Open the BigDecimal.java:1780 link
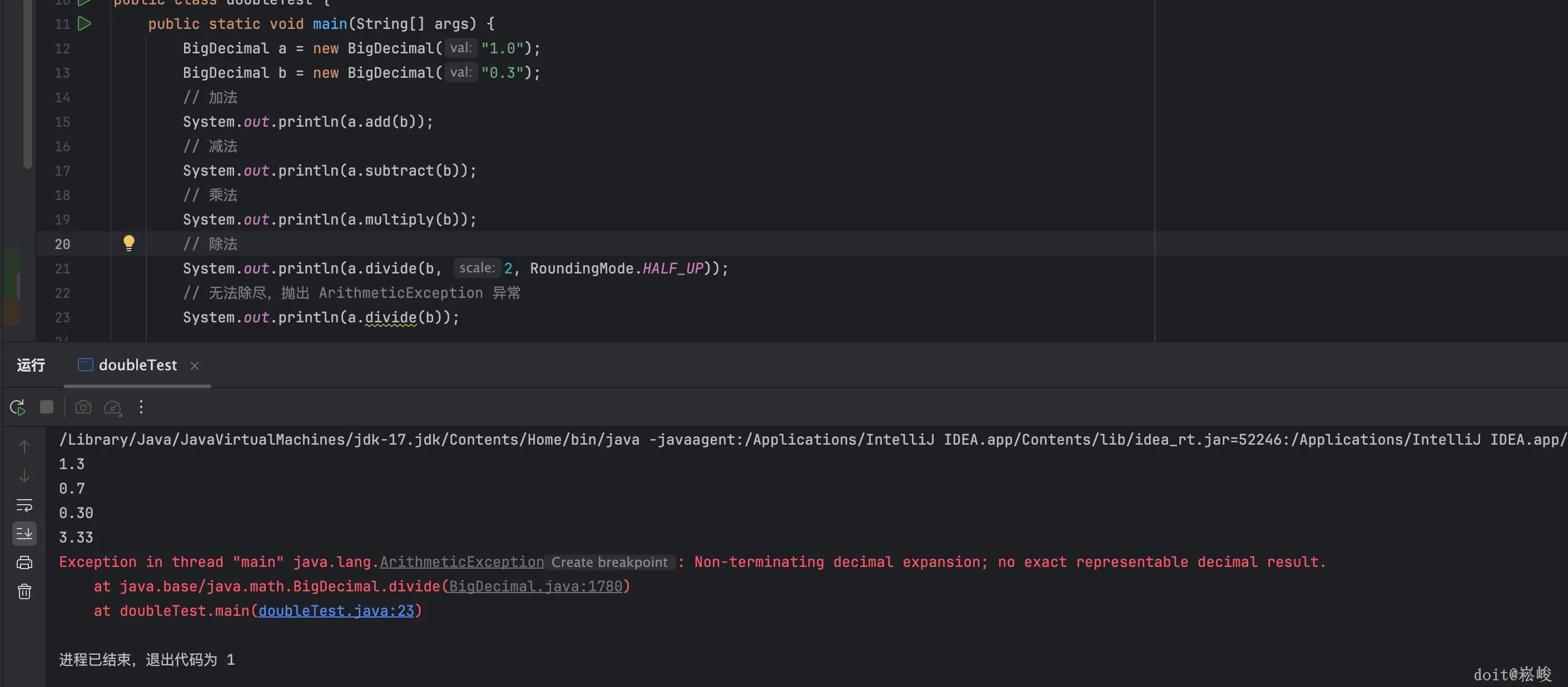Viewport: 1568px width, 687px height. coord(535,586)
